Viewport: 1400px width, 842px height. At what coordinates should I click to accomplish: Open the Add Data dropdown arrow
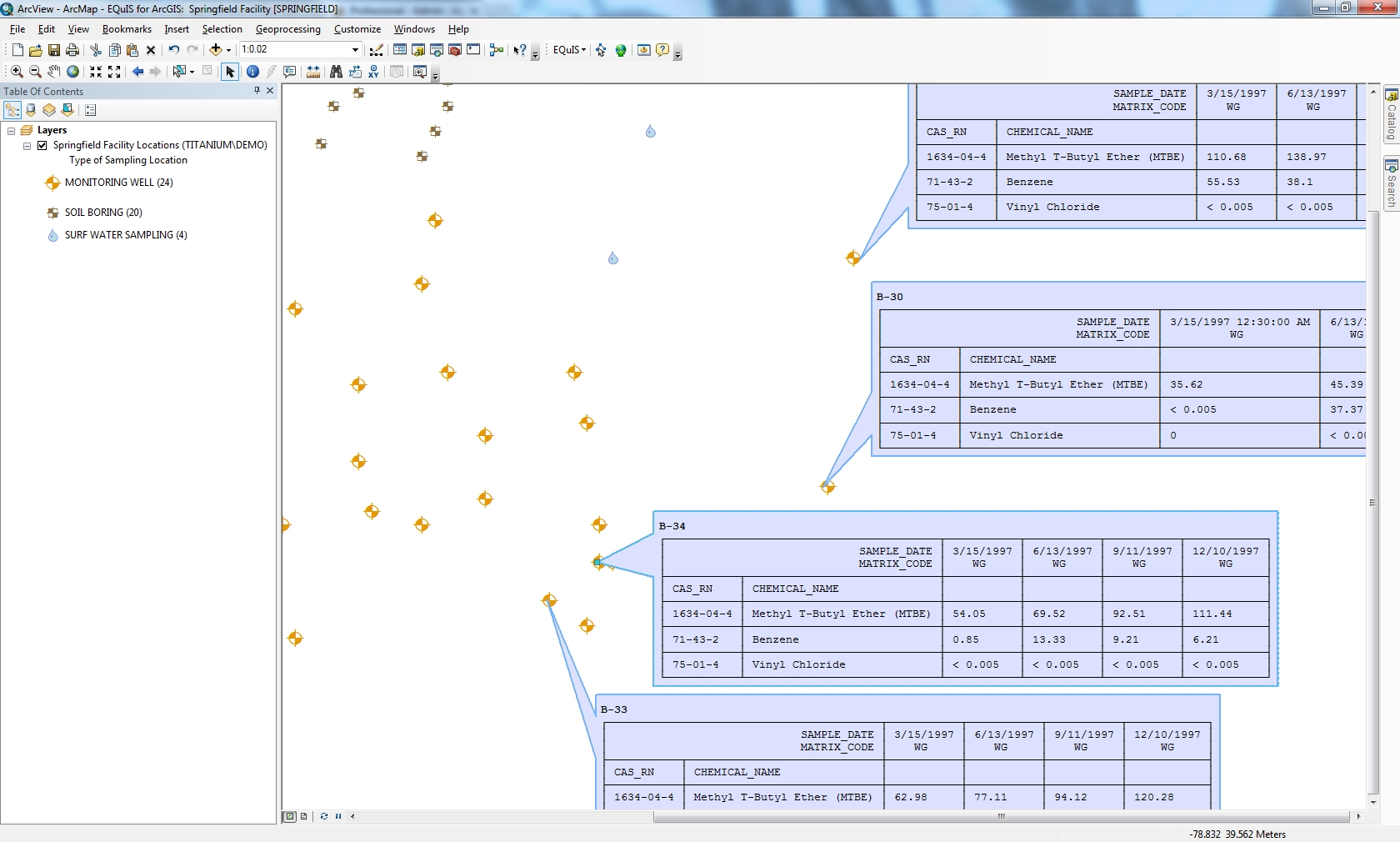(x=228, y=50)
